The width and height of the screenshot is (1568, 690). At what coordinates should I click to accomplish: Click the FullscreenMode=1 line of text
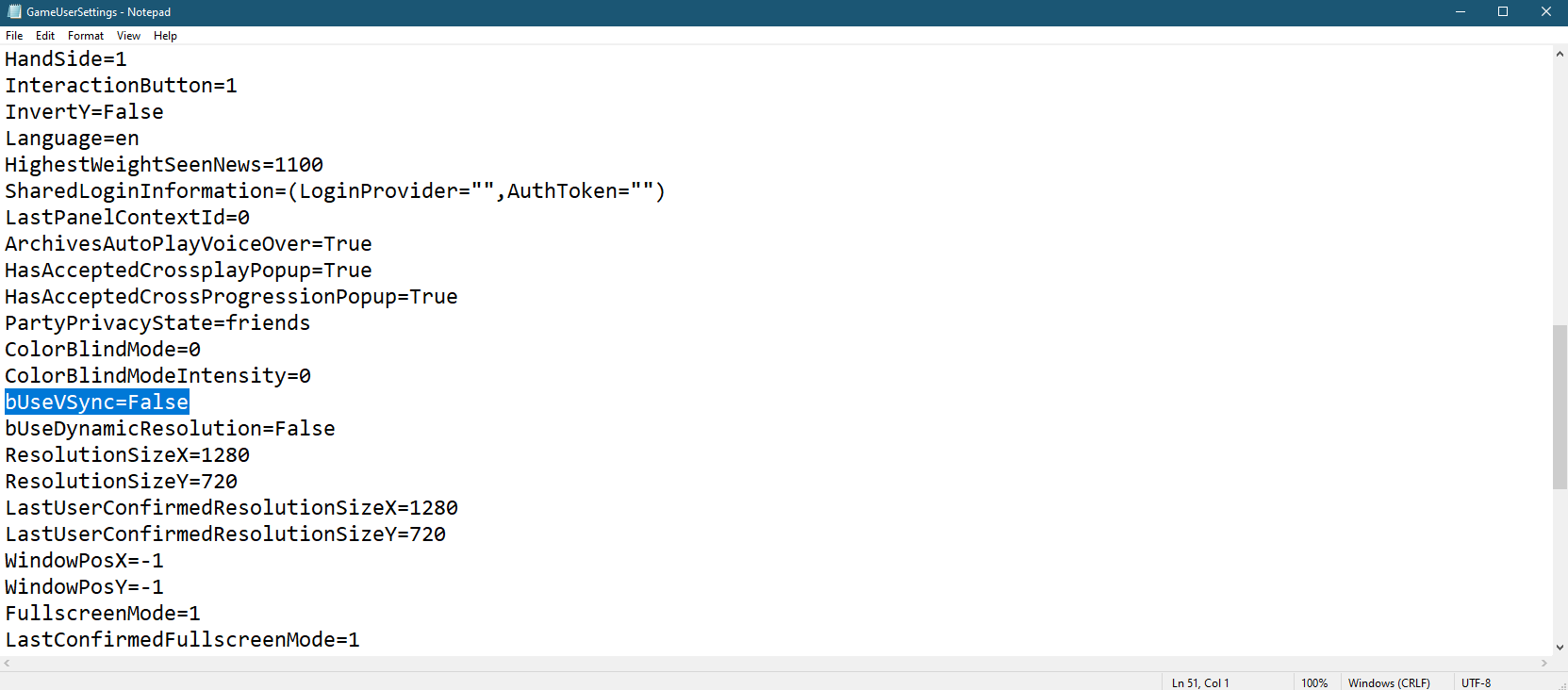click(x=103, y=614)
